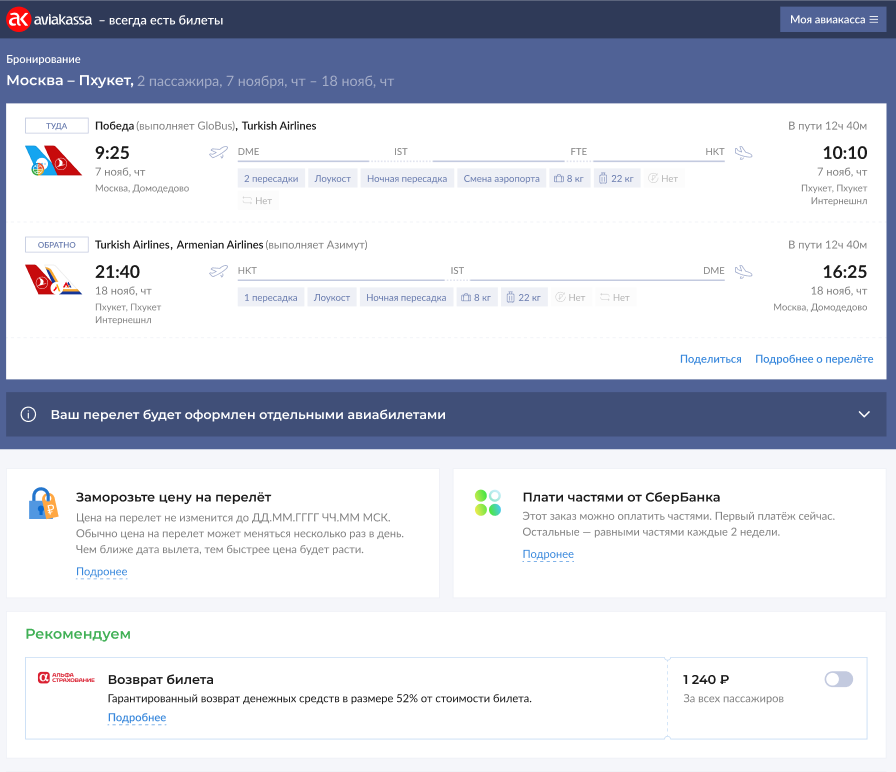Click landing plane icon next to 16:25
Viewport: 896px width, 772px height.
point(743,271)
